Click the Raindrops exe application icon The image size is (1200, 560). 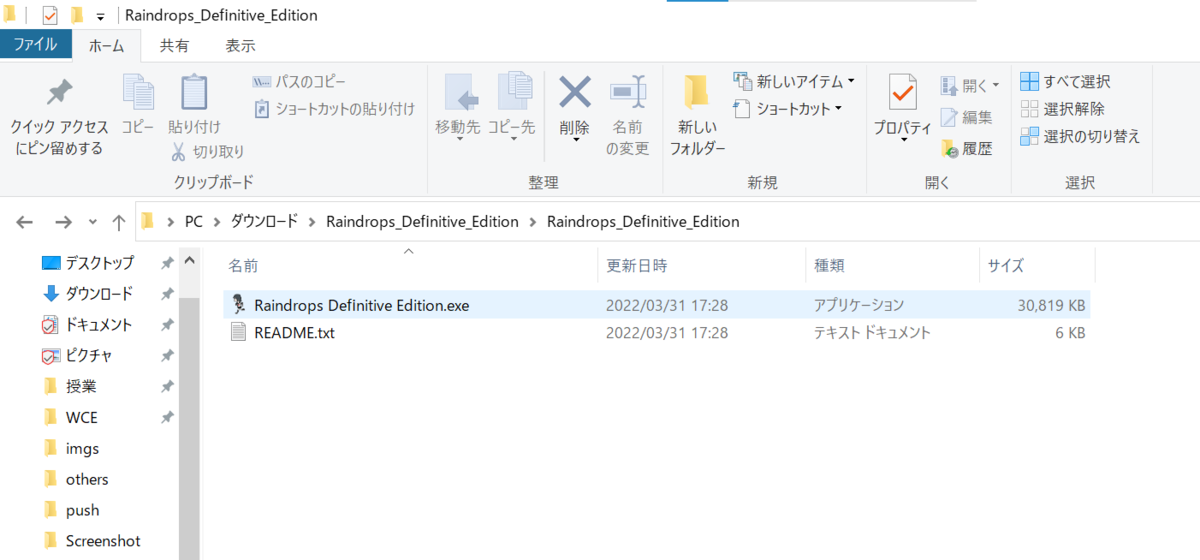pos(237,305)
